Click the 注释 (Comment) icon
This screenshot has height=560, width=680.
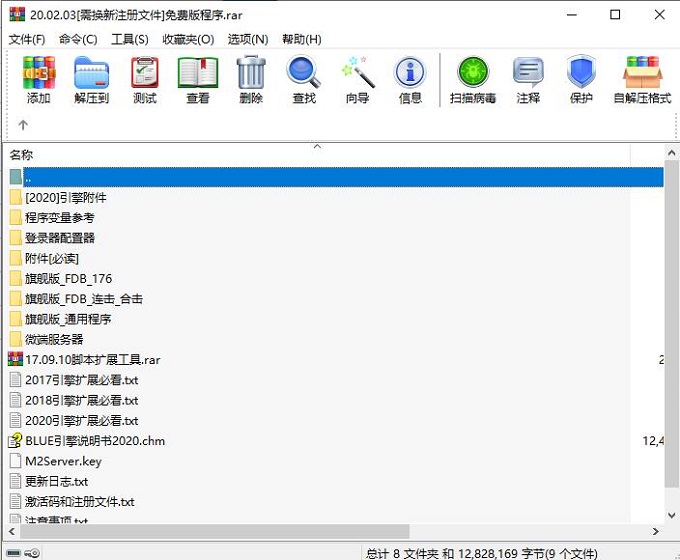click(x=528, y=72)
